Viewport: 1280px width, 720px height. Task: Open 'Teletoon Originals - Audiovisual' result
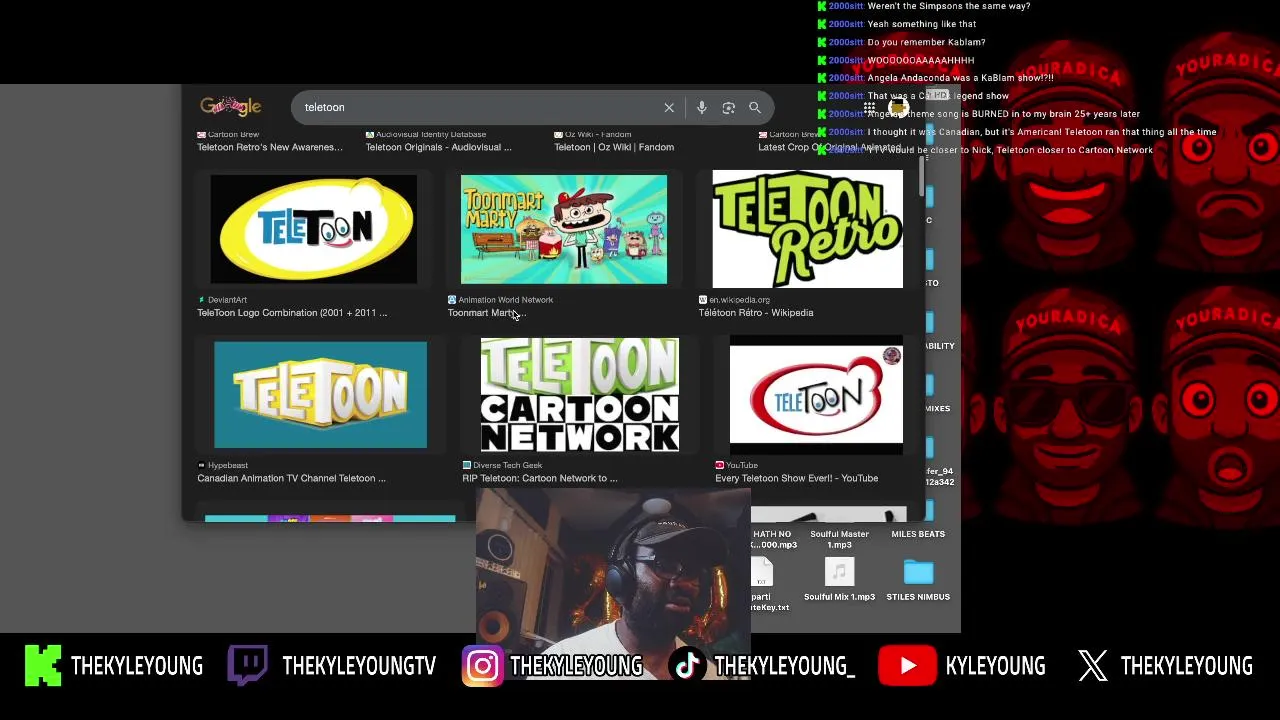(x=439, y=147)
